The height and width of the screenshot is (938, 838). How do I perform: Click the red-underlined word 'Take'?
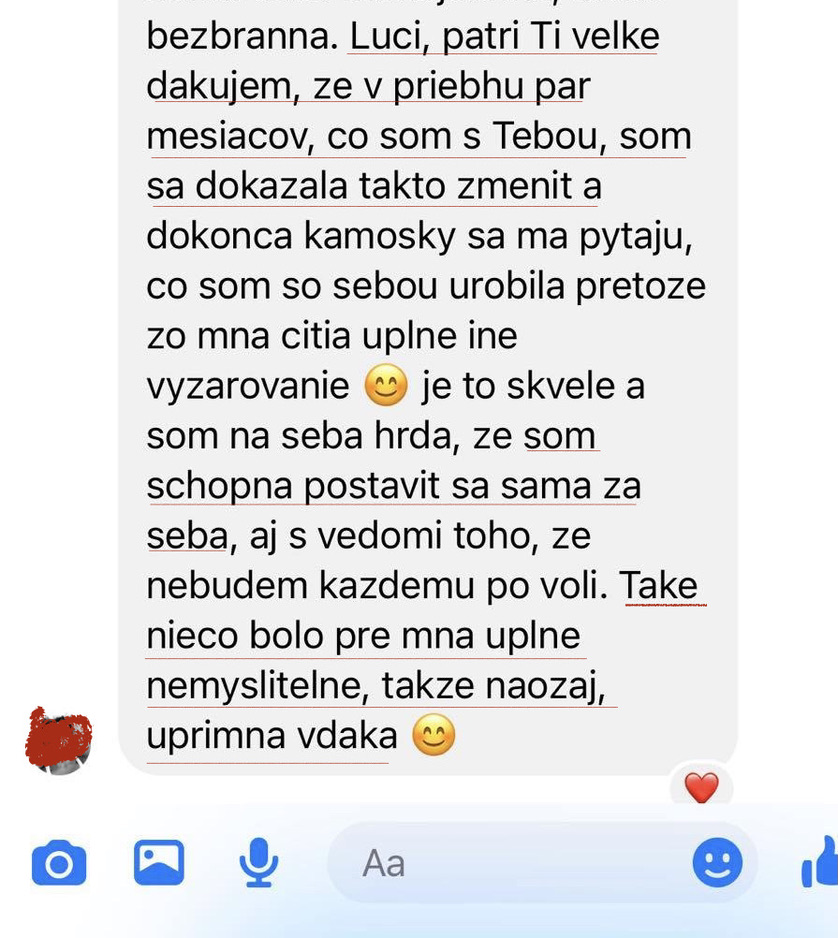coord(658,585)
